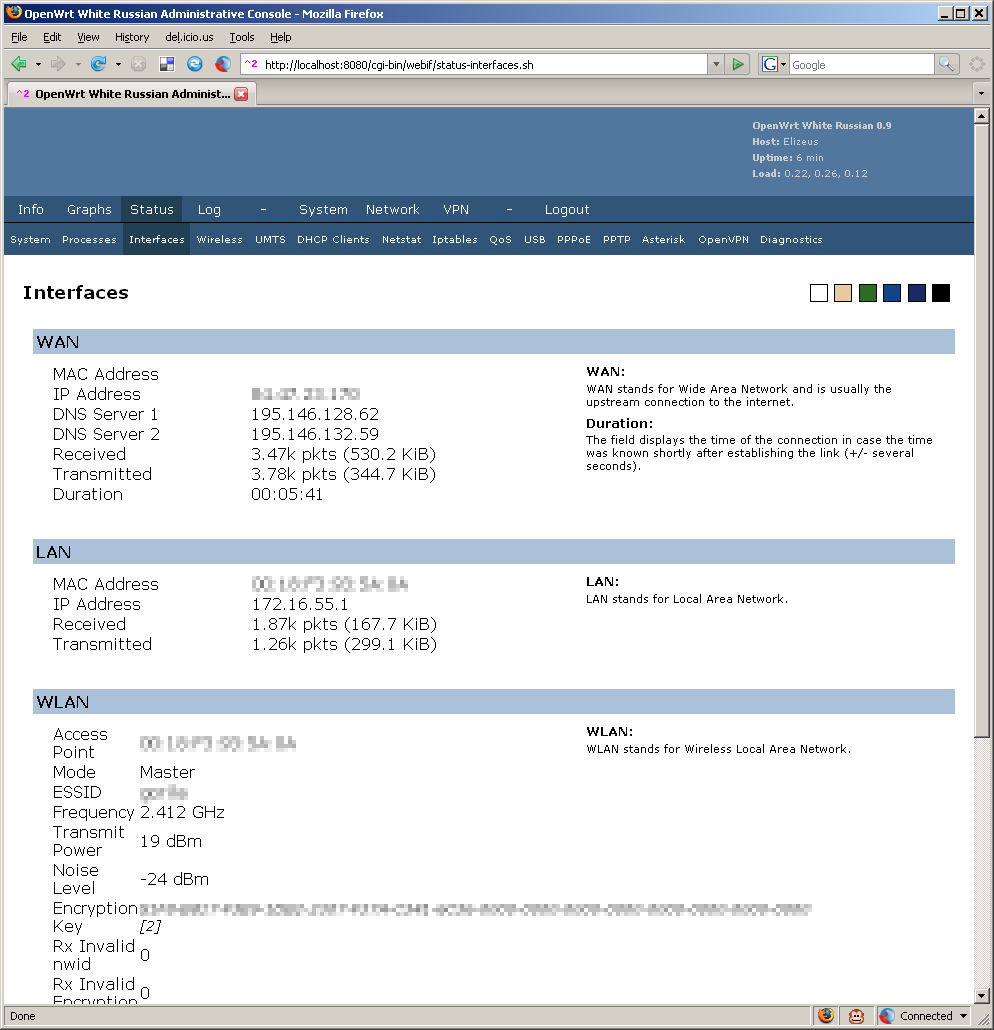Screen dimensions: 994x1030
Task: Click the Greasemonkey monkey status icon
Action: (x=856, y=1016)
